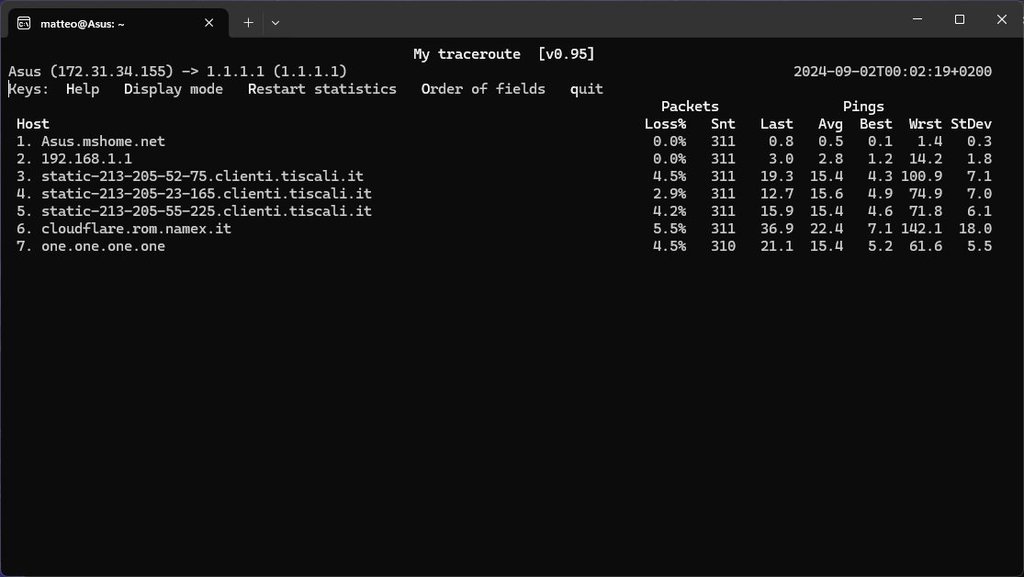Click the Display mode option
The image size is (1024, 577).
pyautogui.click(x=174, y=89)
